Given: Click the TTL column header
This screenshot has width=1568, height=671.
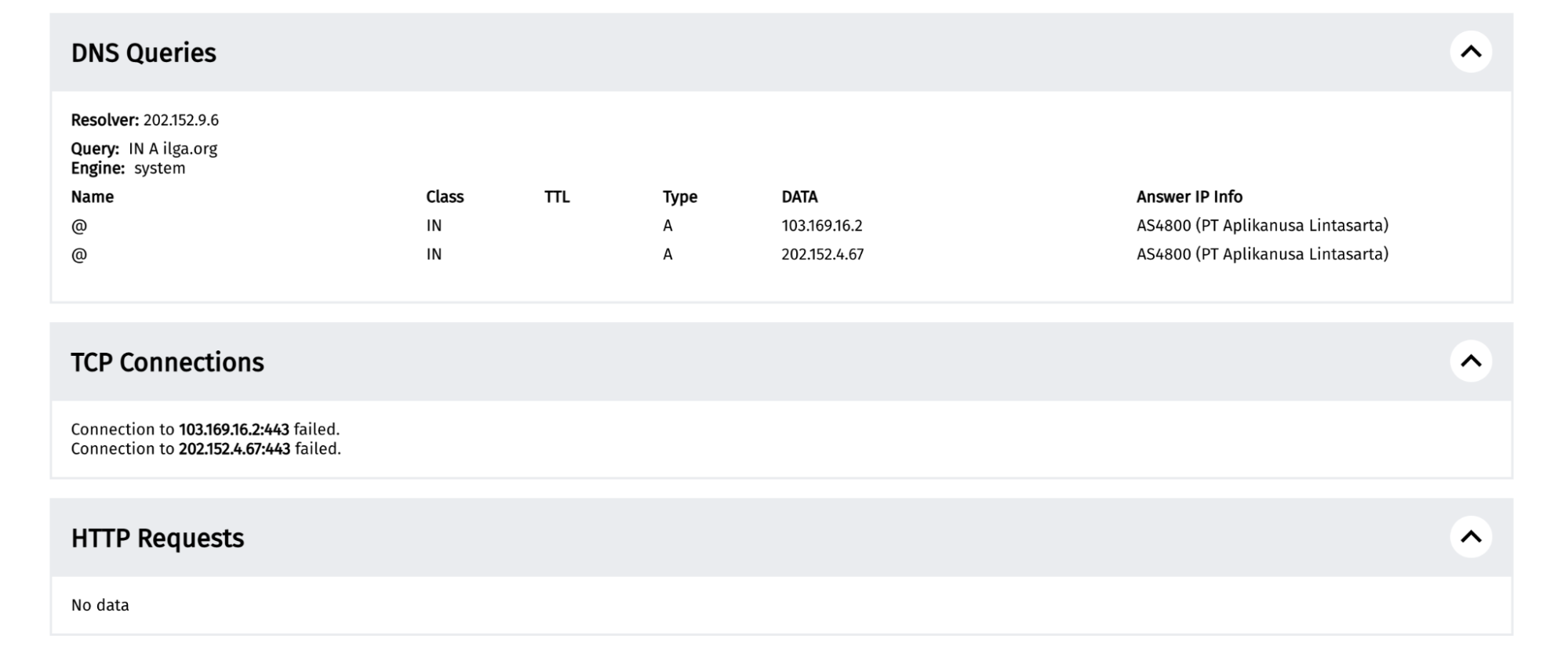Looking at the screenshot, I should (x=557, y=197).
